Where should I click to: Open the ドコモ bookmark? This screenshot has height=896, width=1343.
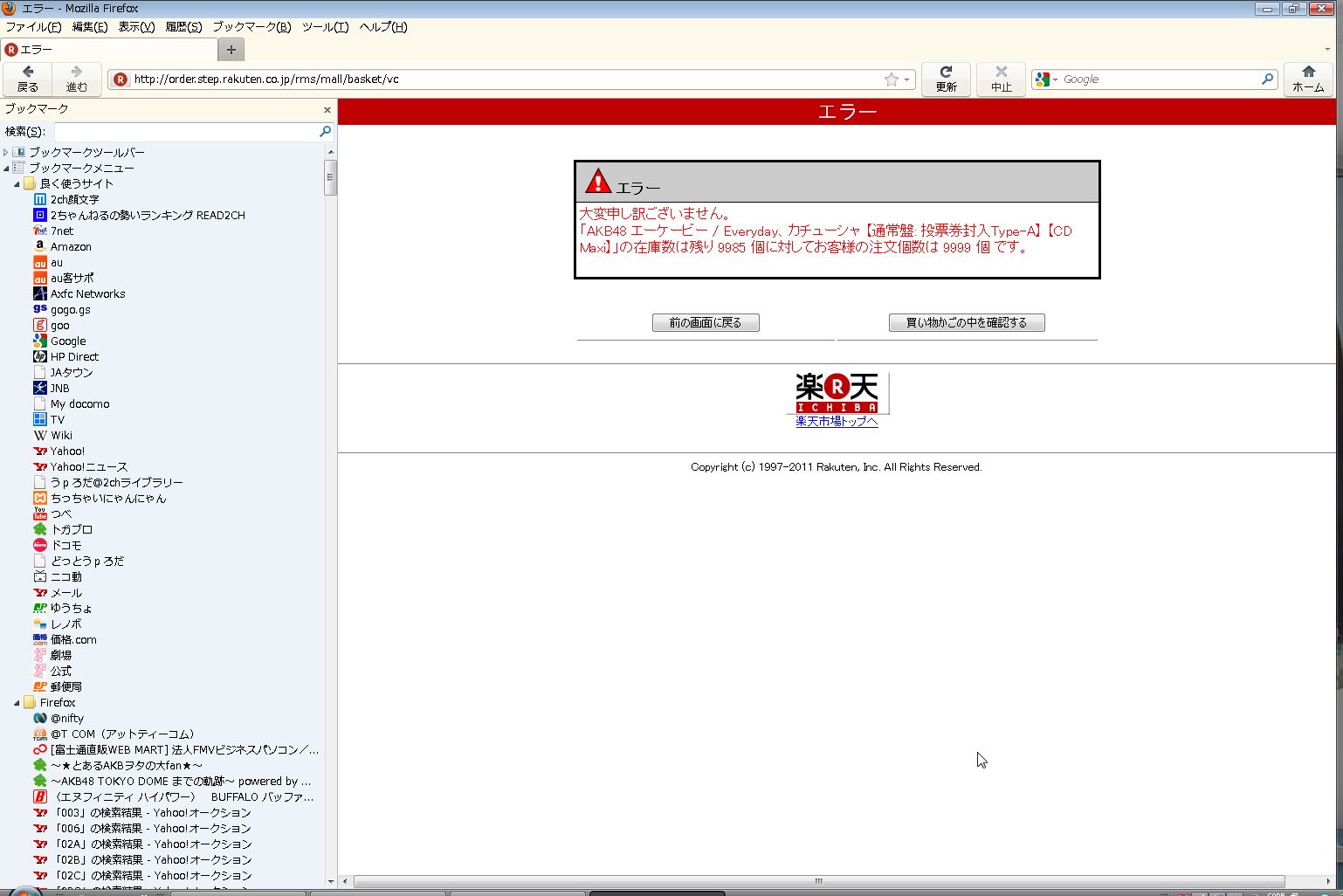click(x=58, y=546)
